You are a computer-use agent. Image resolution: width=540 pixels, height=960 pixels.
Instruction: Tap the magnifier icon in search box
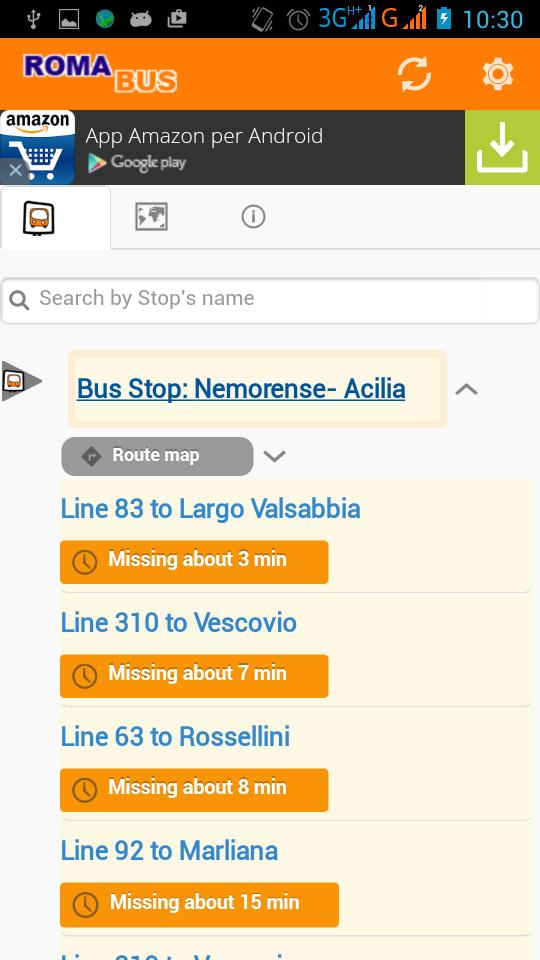pyautogui.click(x=19, y=300)
